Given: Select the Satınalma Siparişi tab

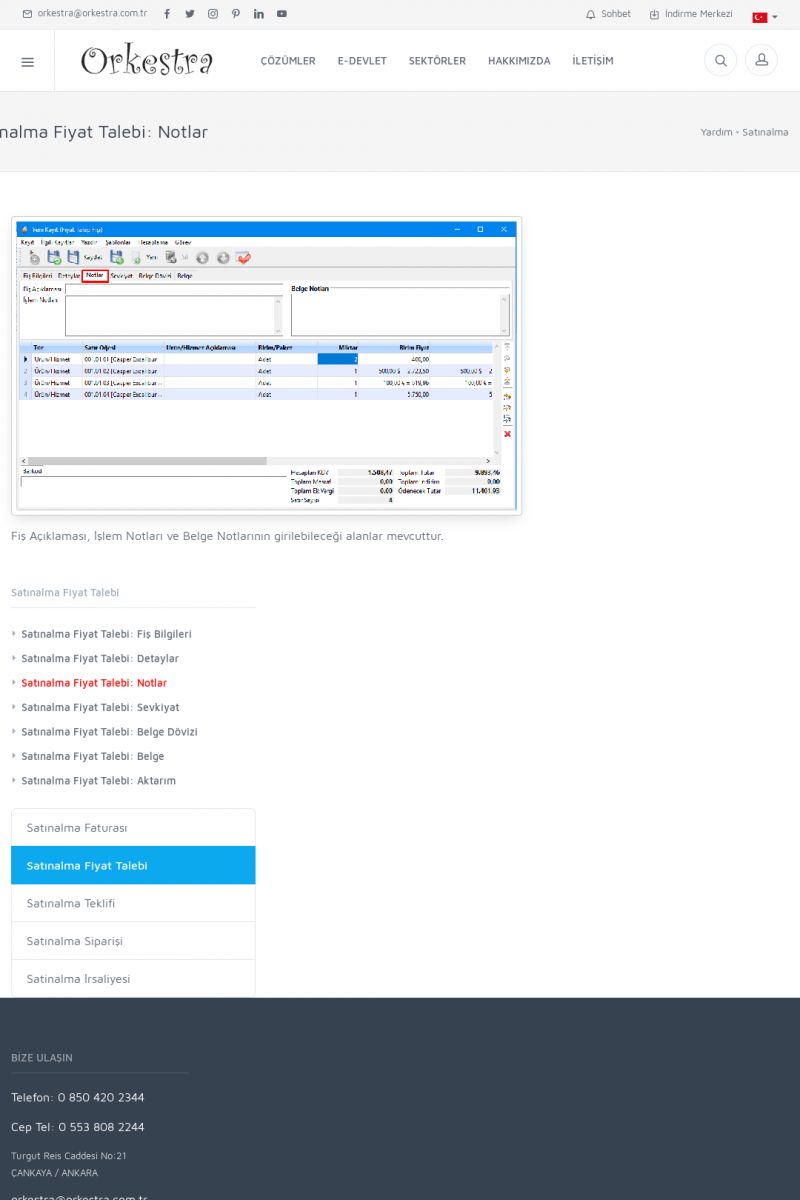Looking at the screenshot, I should pyautogui.click(x=133, y=941).
